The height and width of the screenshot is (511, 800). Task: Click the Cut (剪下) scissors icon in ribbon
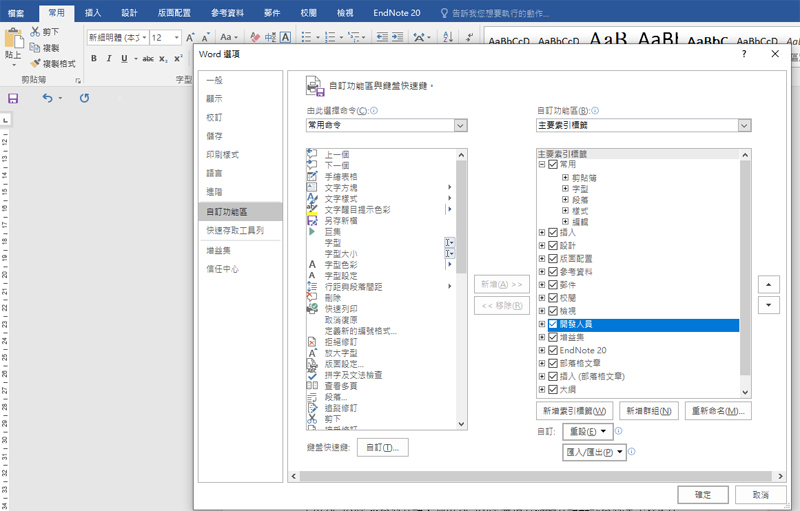click(35, 32)
